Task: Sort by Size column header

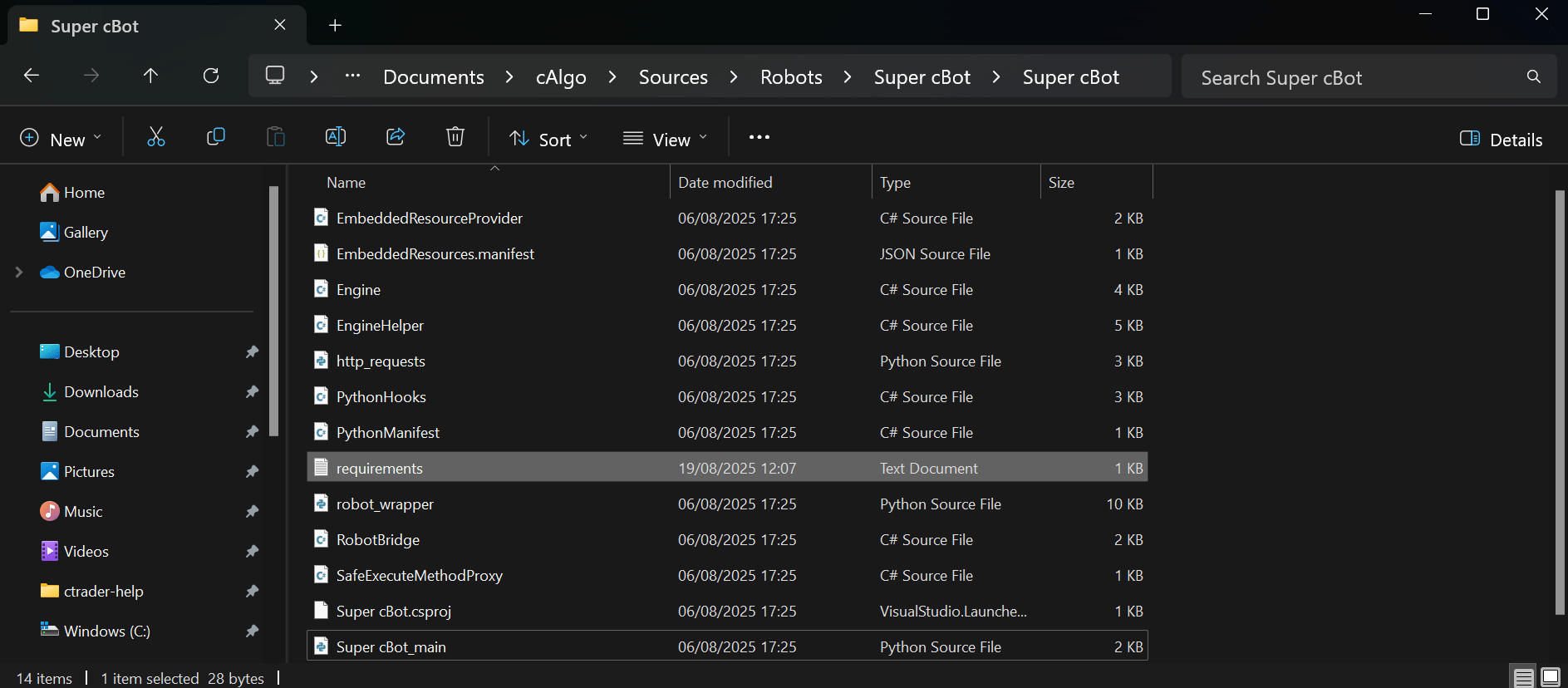Action: [x=1097, y=183]
